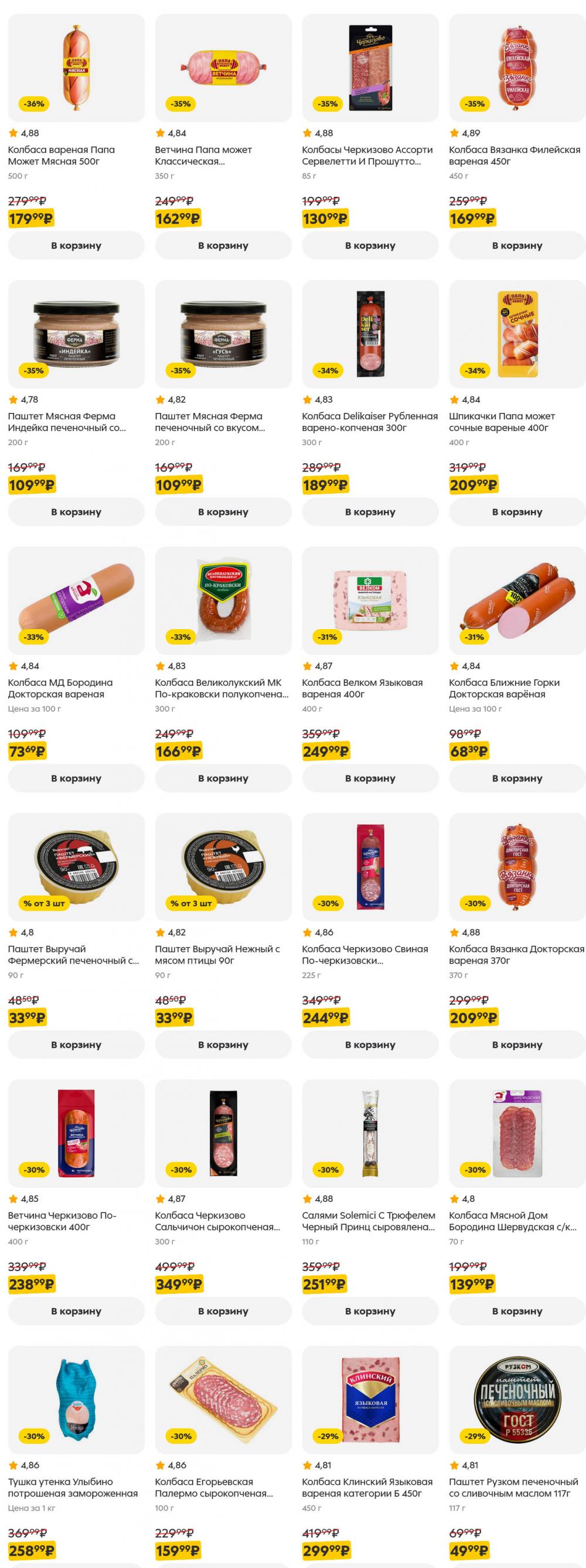Click the -31% badge on Велком Языковая sausage

[328, 637]
